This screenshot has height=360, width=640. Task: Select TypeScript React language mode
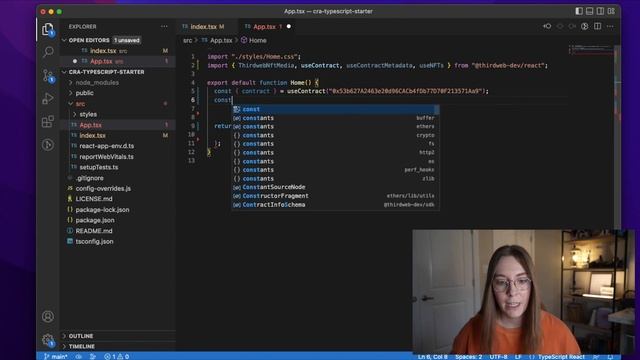(x=561, y=357)
